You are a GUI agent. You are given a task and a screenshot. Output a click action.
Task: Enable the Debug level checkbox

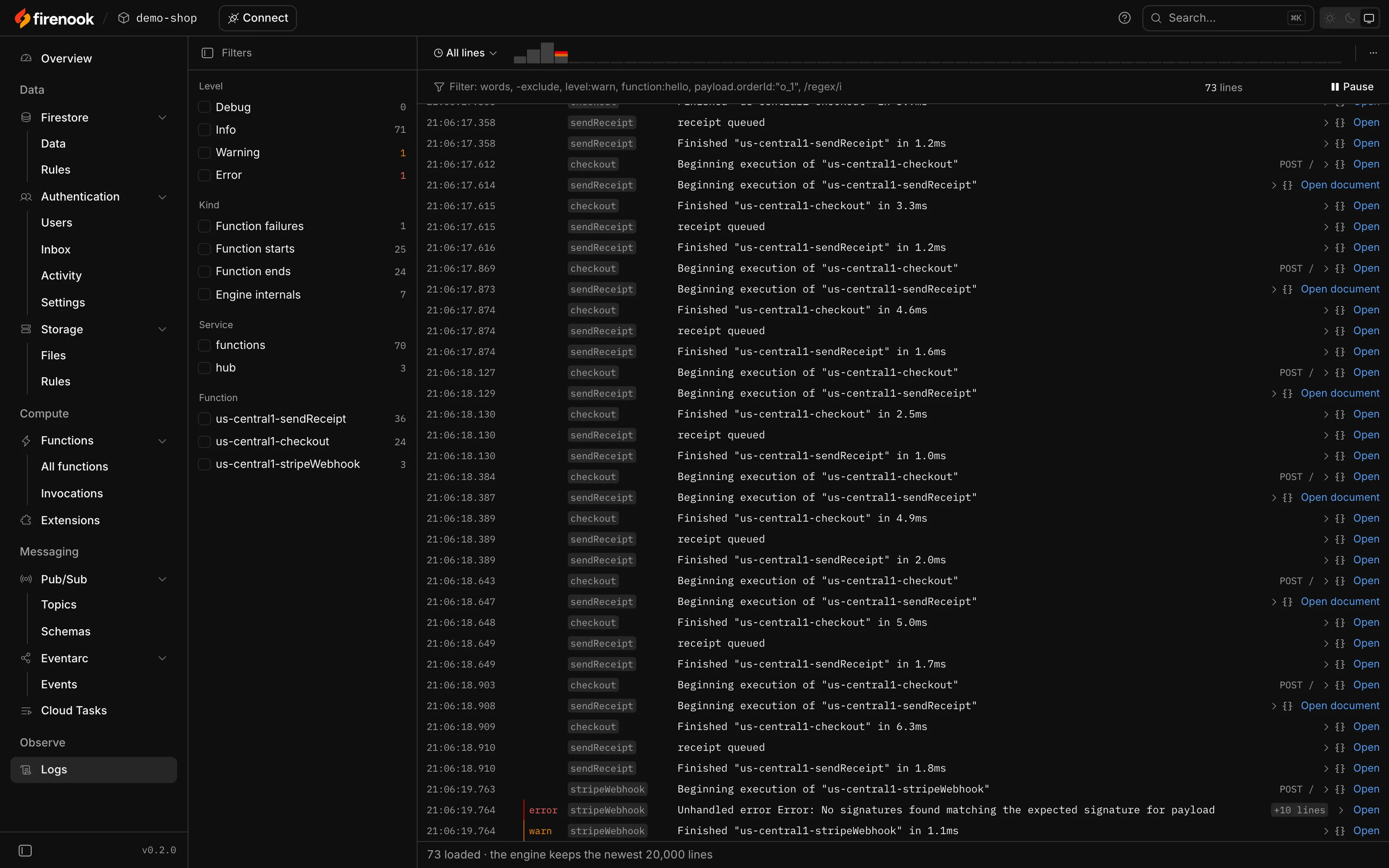point(204,107)
